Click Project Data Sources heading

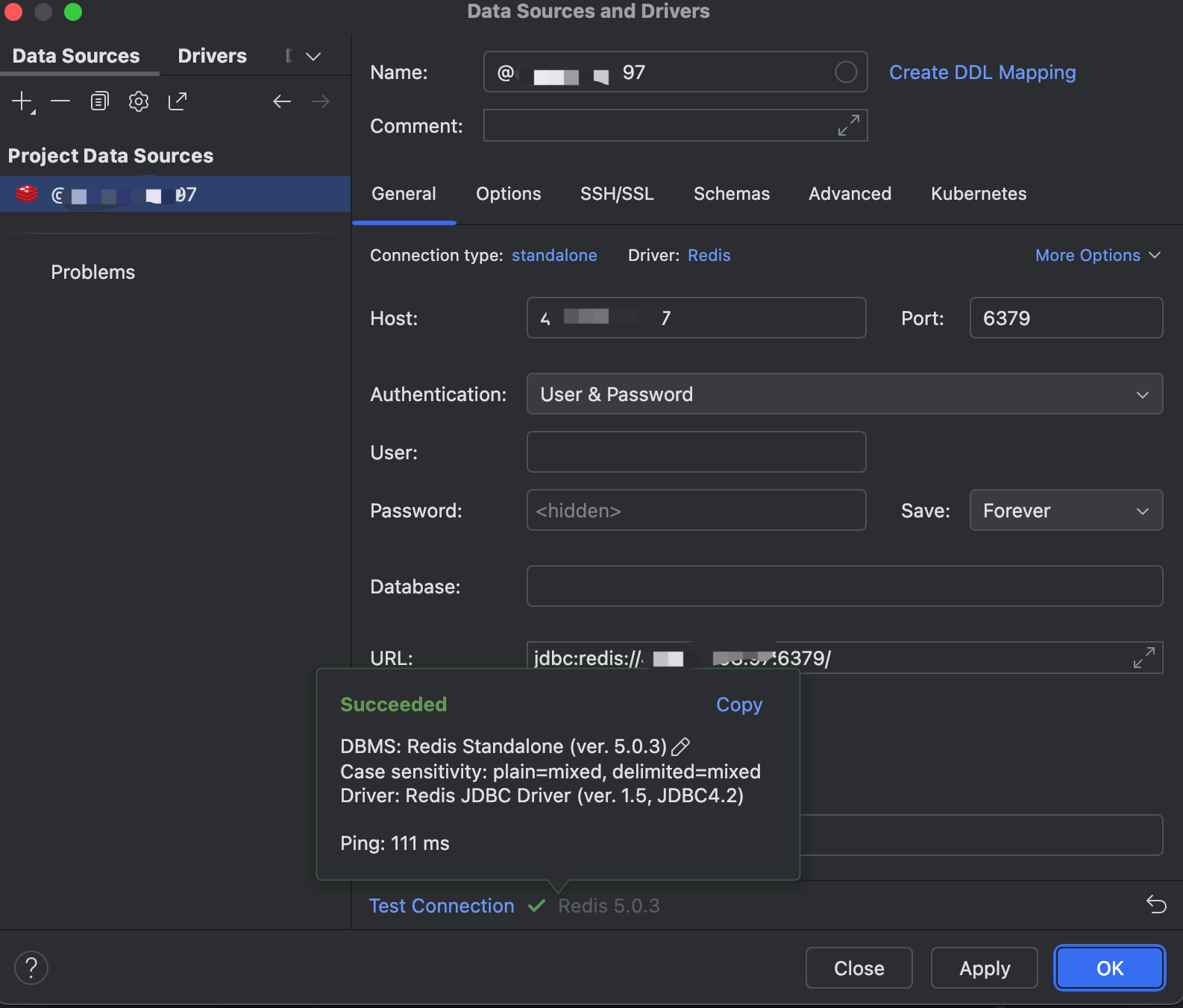[110, 156]
